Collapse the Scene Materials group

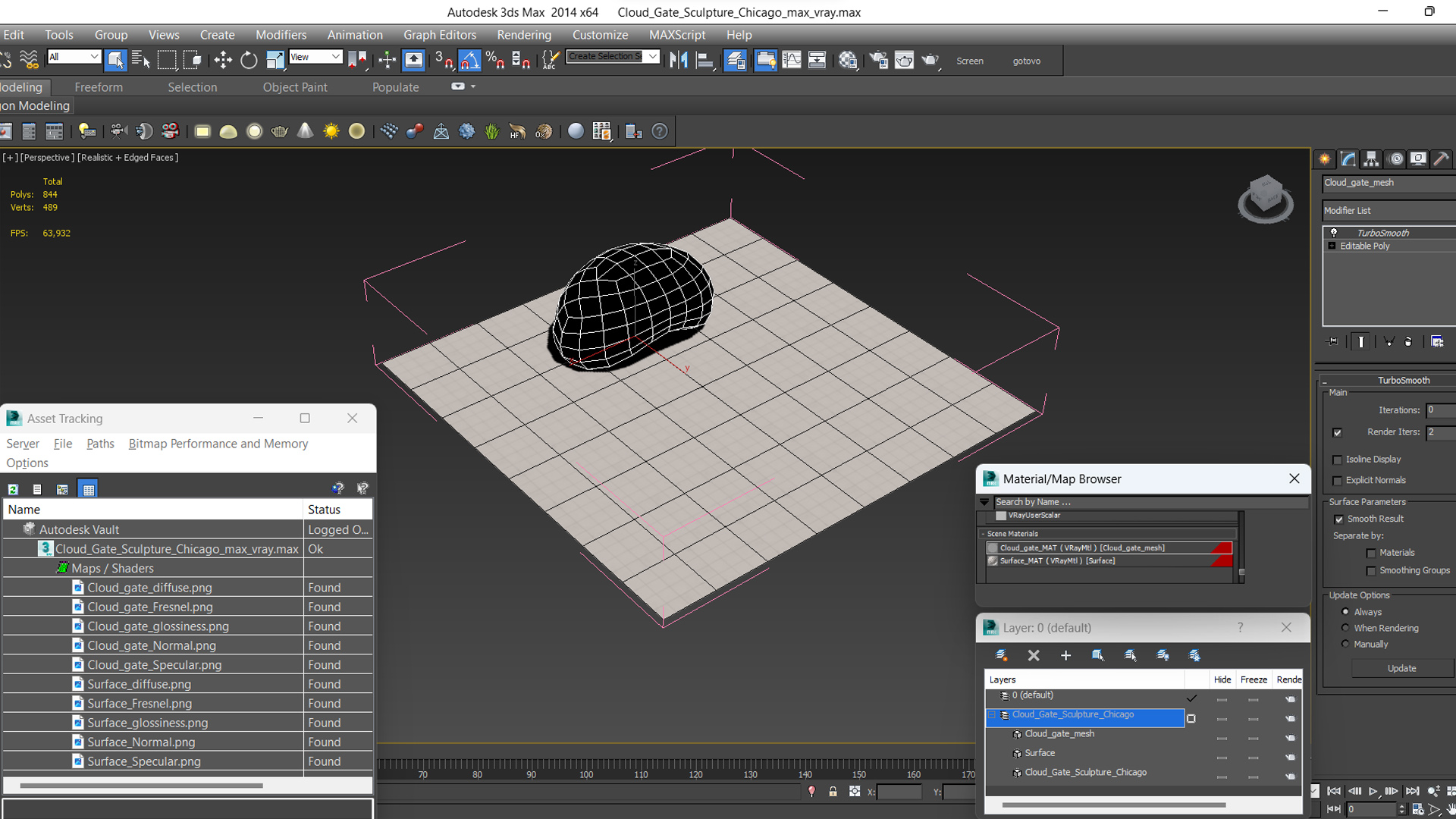[983, 534]
